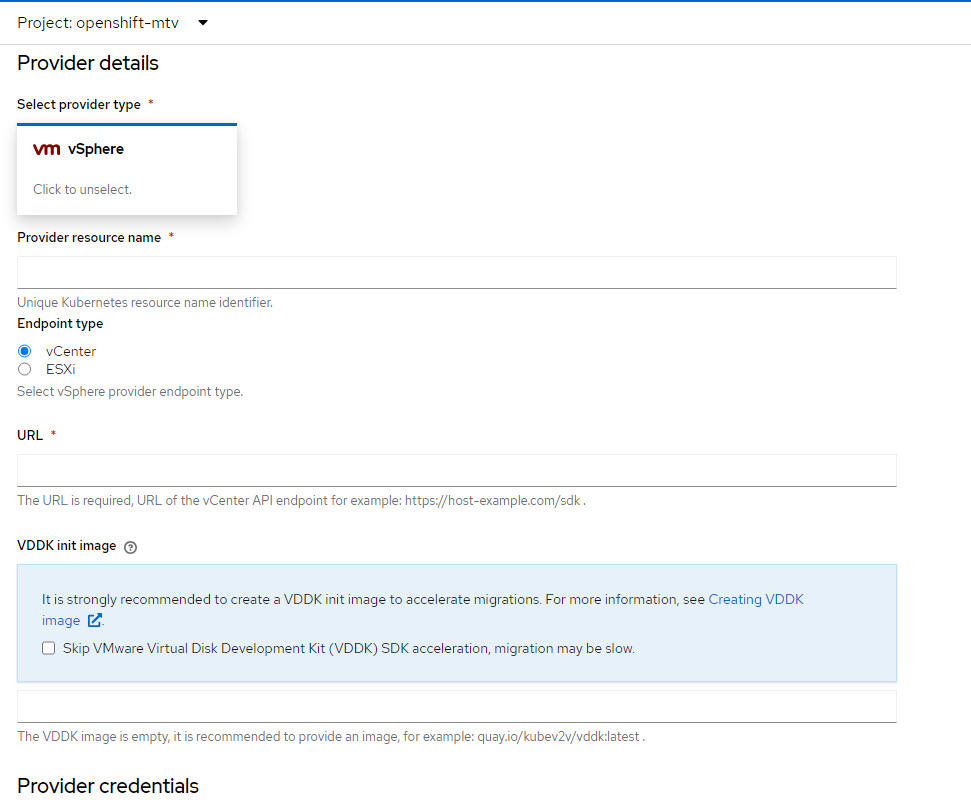
Task: Open VDDK init image help icon
Action: click(x=130, y=547)
